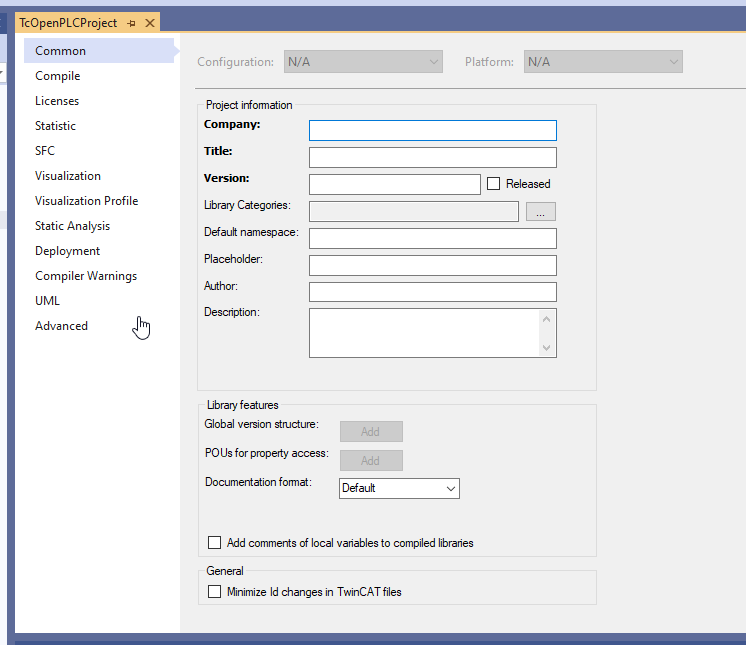
Task: Open the Platform dropdown
Action: coord(603,62)
